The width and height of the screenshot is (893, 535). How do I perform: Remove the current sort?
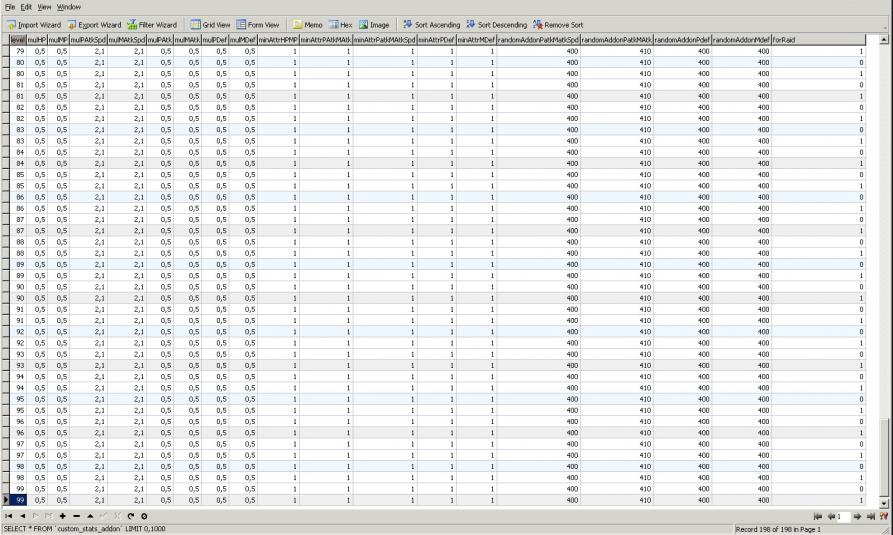pyautogui.click(x=558, y=24)
